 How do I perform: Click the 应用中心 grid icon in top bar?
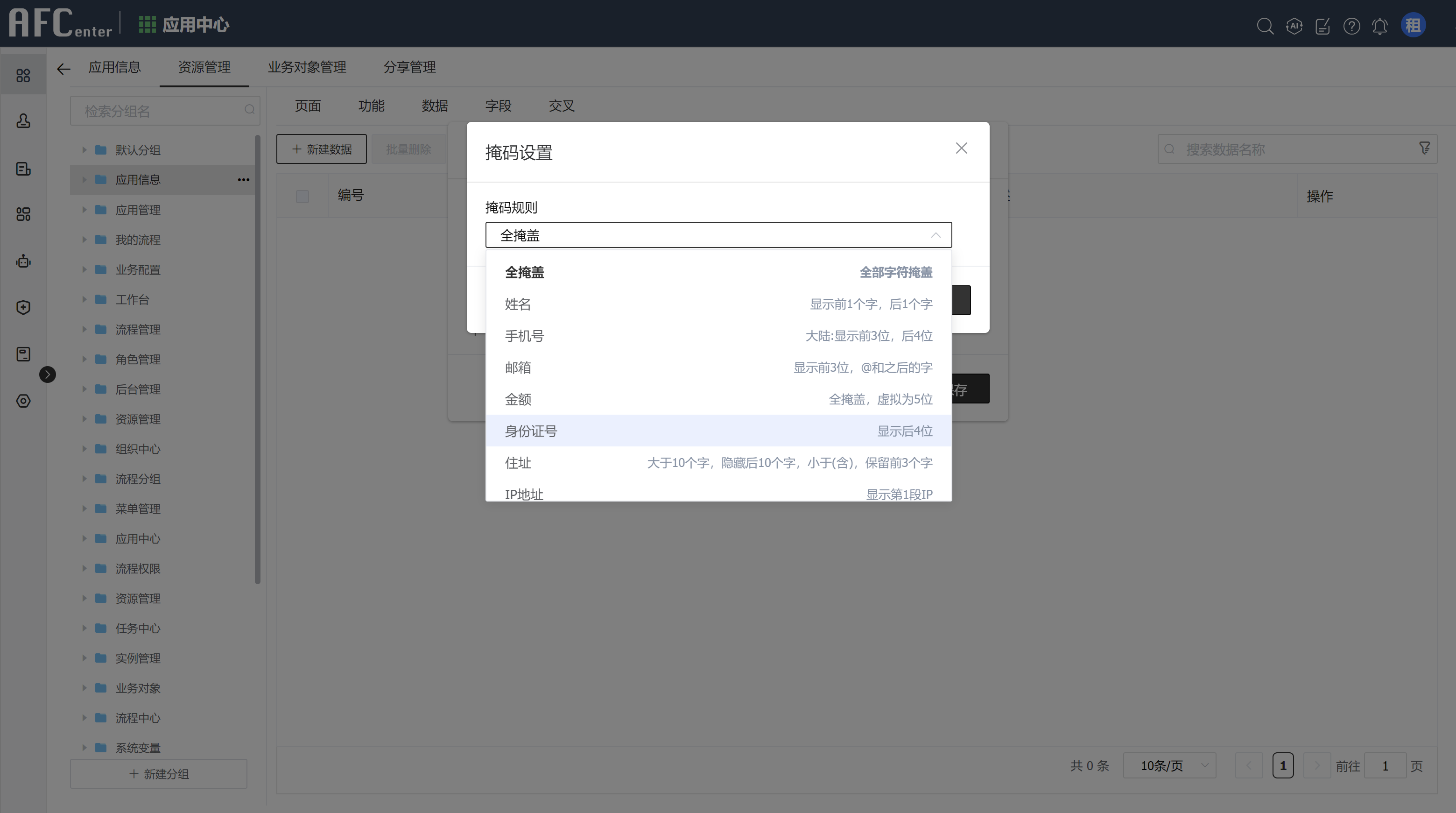click(147, 24)
